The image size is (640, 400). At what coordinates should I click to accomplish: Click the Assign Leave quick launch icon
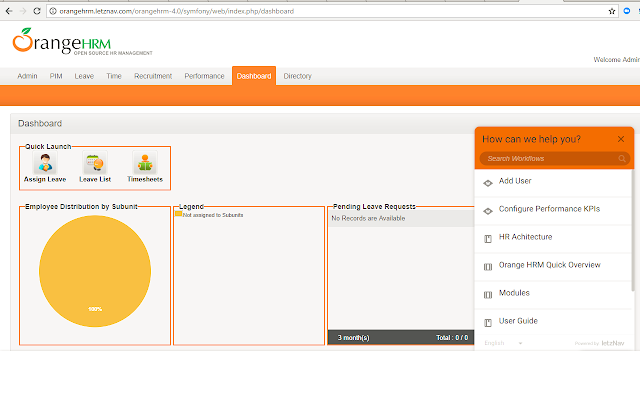44,164
